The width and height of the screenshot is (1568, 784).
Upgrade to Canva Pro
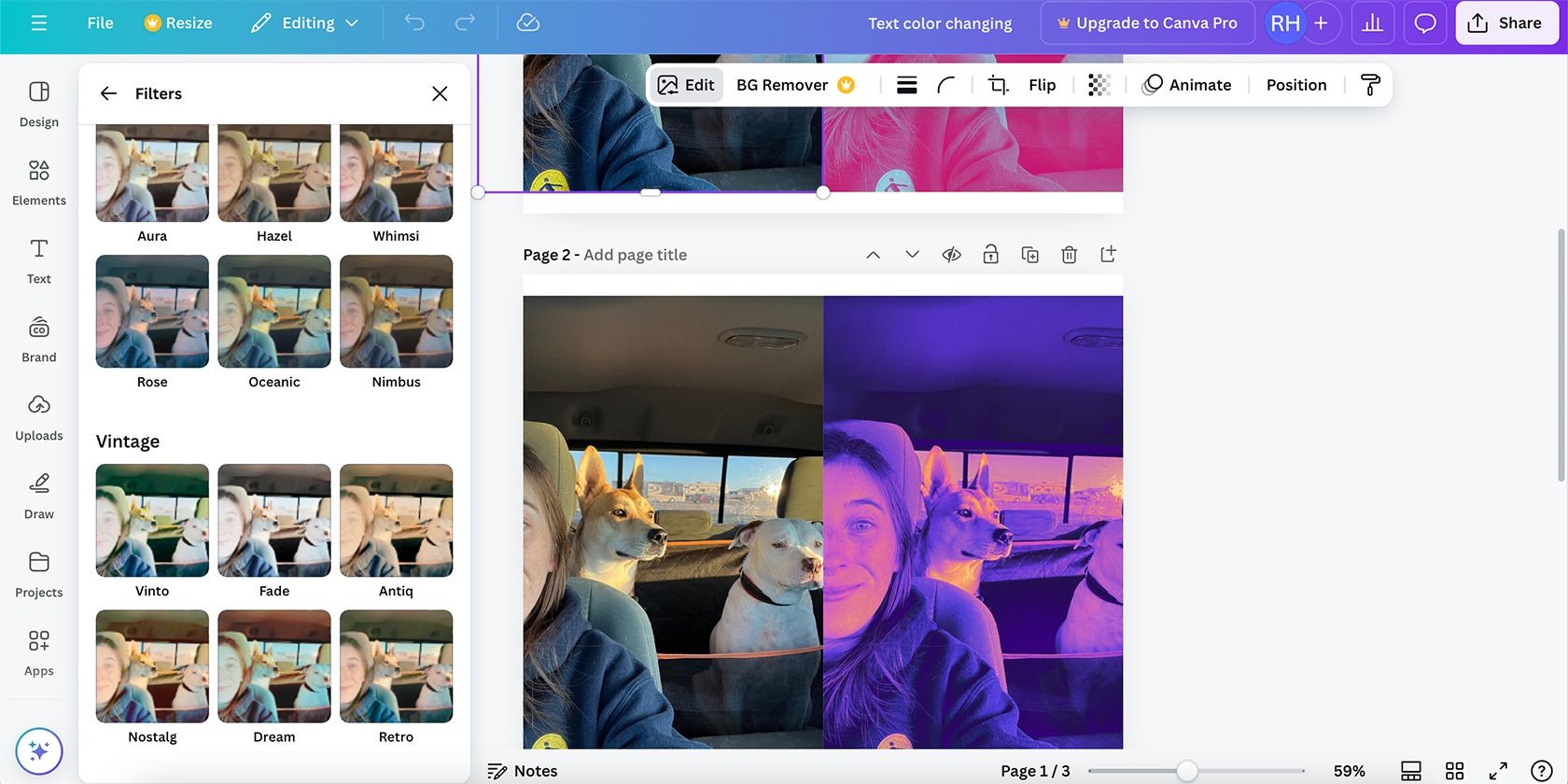[1146, 23]
